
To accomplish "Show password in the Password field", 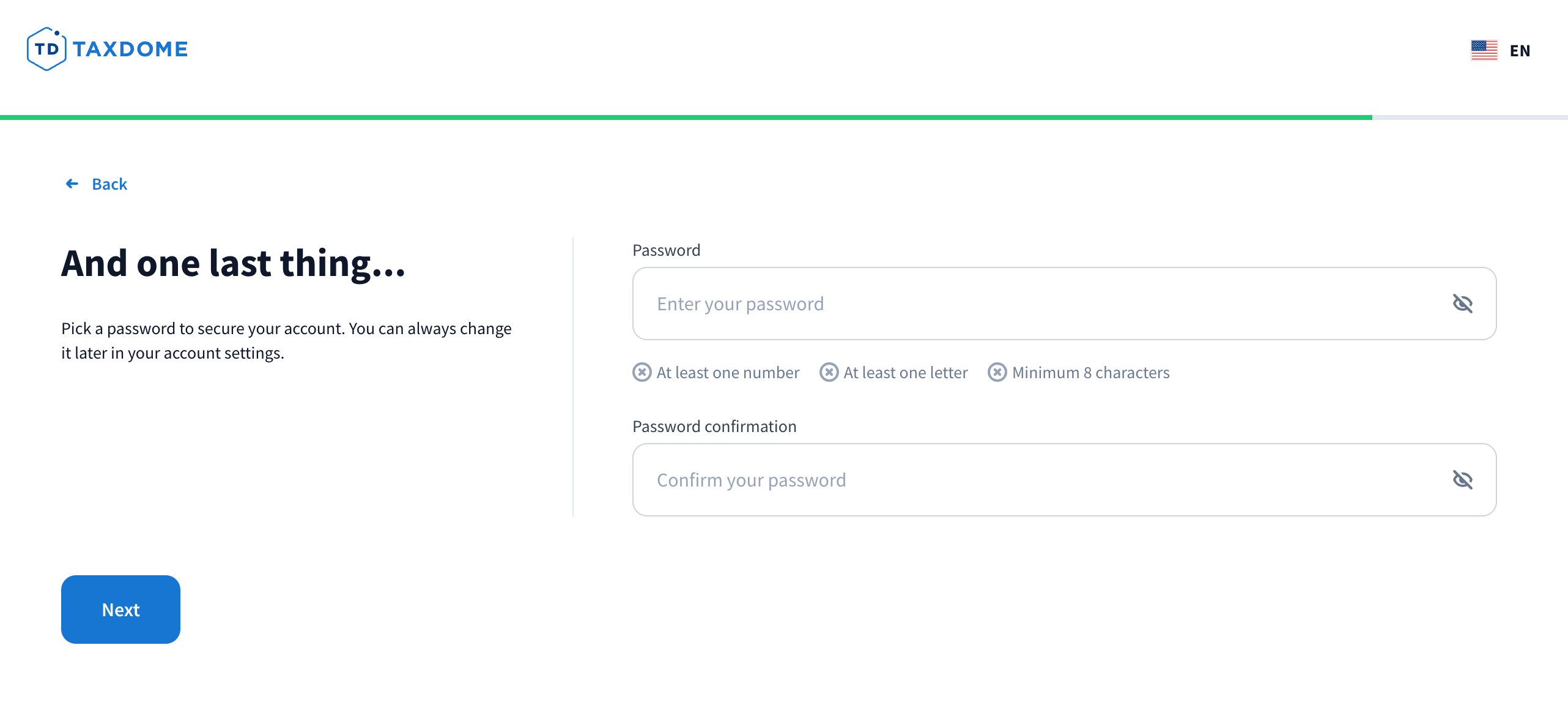I will click(1462, 304).
